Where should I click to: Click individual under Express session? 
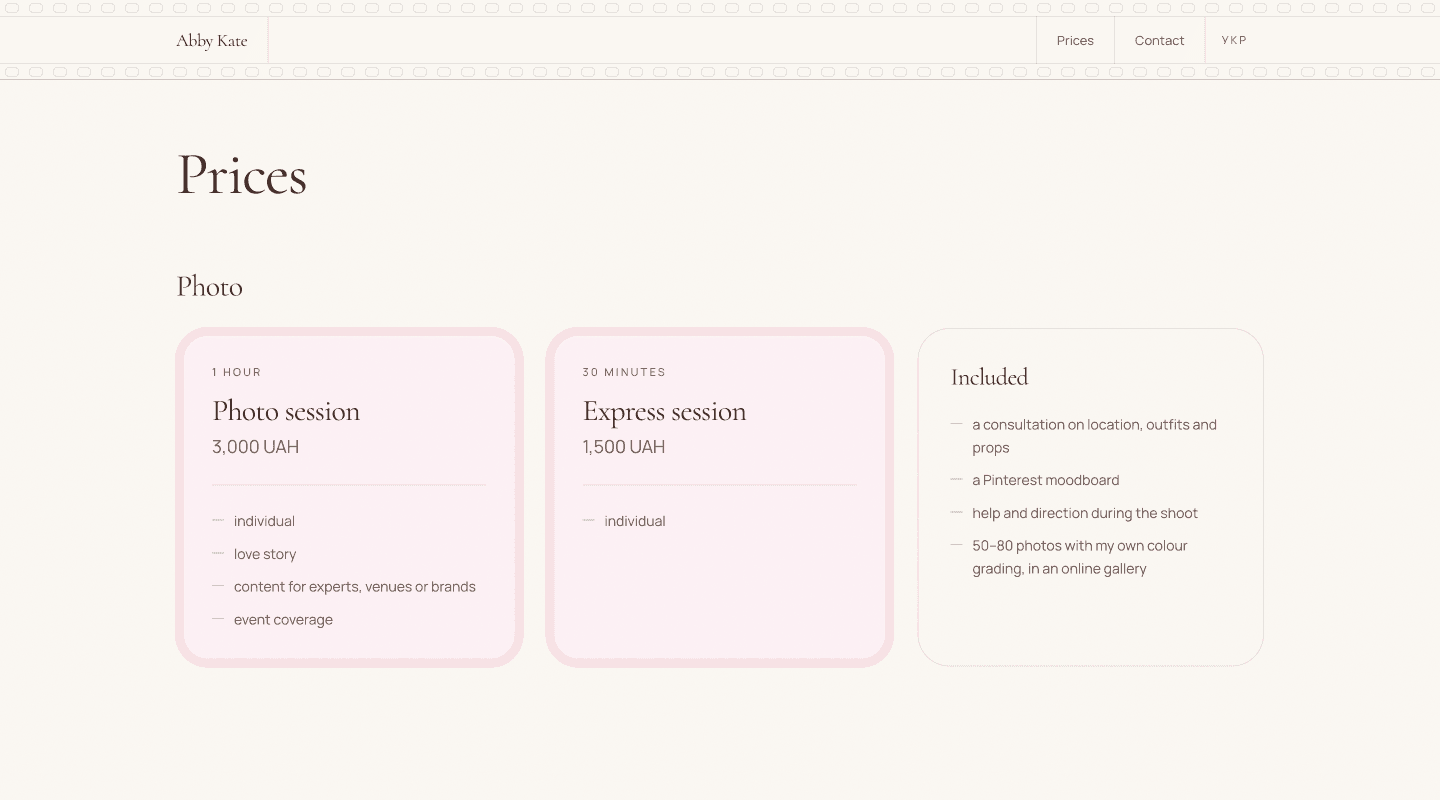tap(635, 521)
